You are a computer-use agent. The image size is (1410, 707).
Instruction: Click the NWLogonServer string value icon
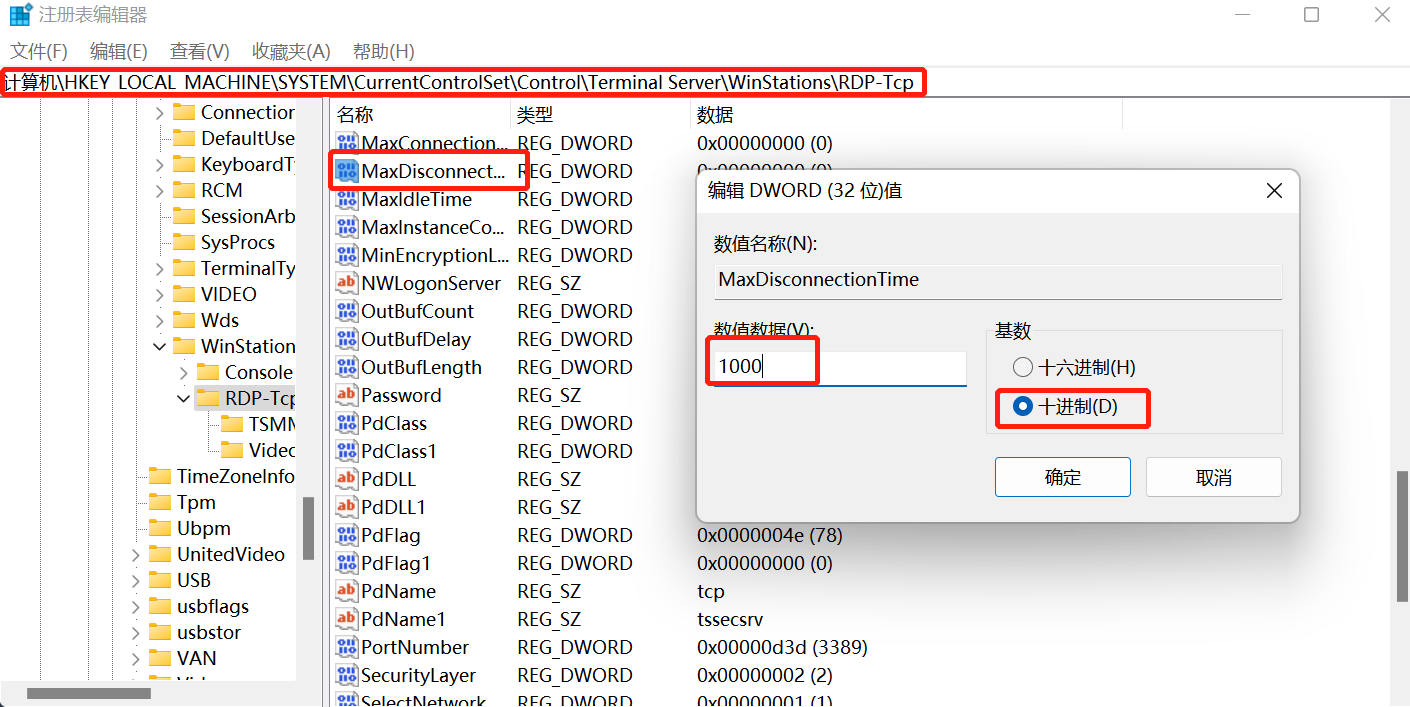pyautogui.click(x=346, y=283)
